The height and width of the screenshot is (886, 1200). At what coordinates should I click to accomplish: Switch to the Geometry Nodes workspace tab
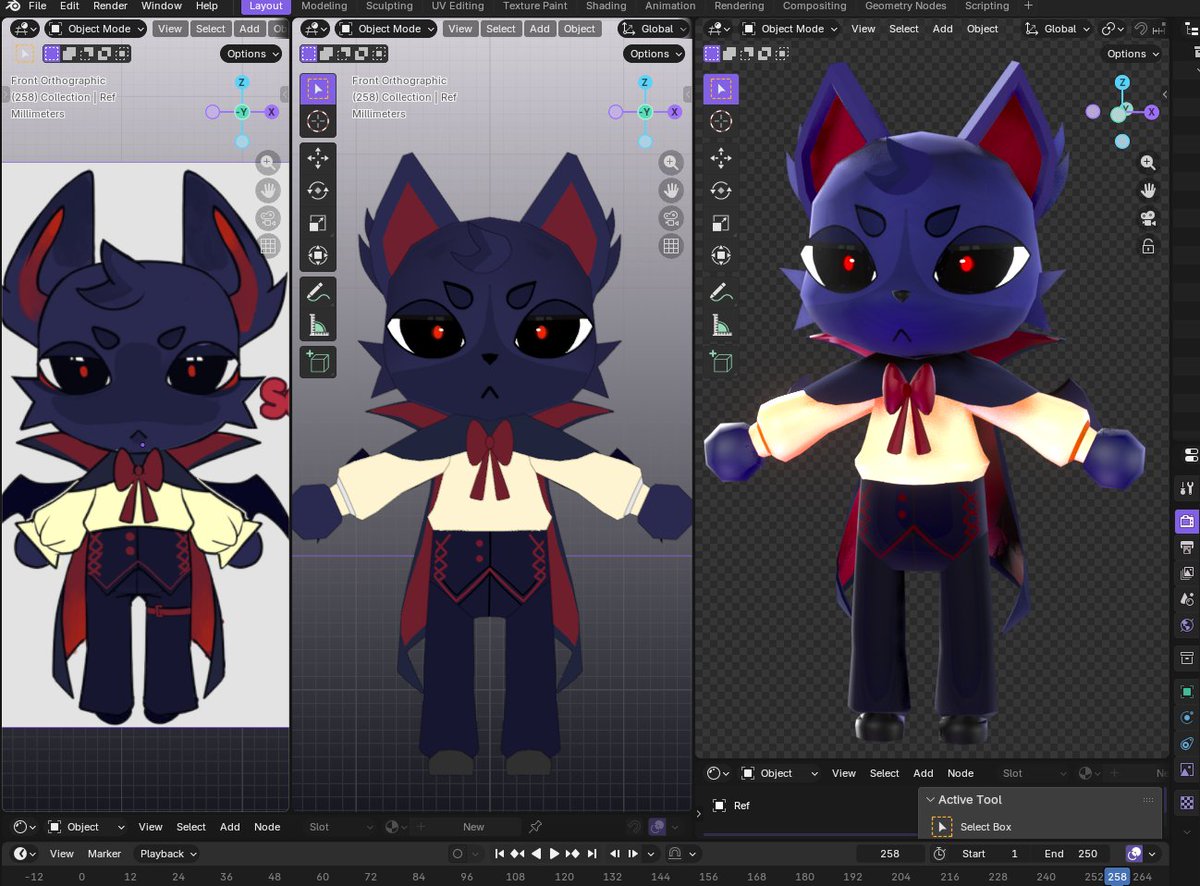coord(906,6)
